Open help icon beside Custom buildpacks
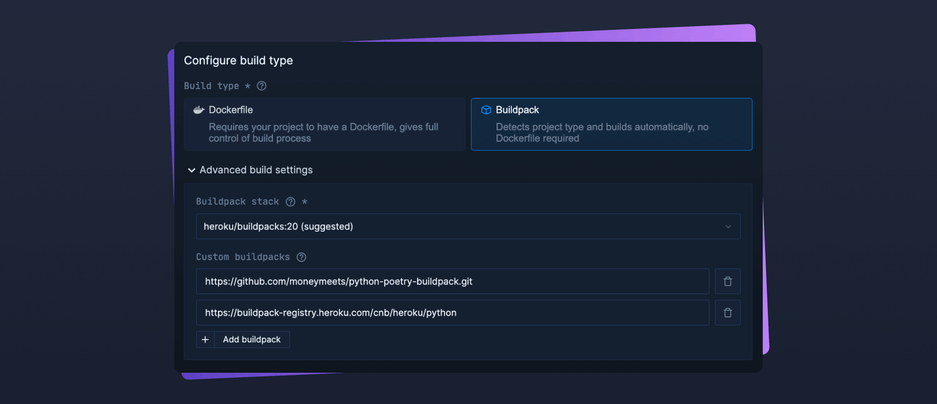This screenshot has width=937, height=404. tap(301, 257)
